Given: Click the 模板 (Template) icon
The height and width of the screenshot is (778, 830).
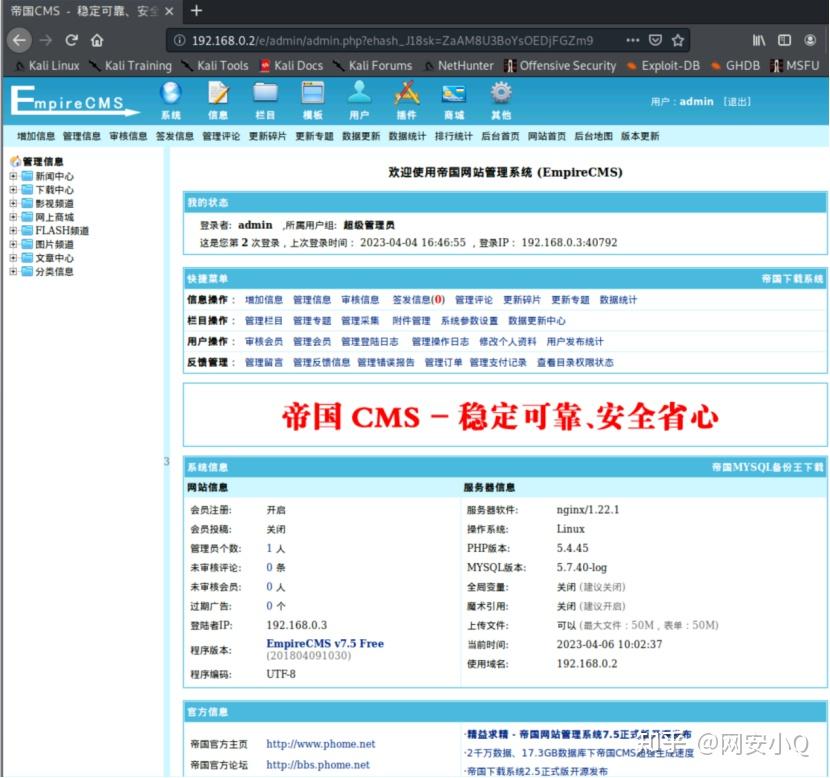Looking at the screenshot, I should click(312, 100).
